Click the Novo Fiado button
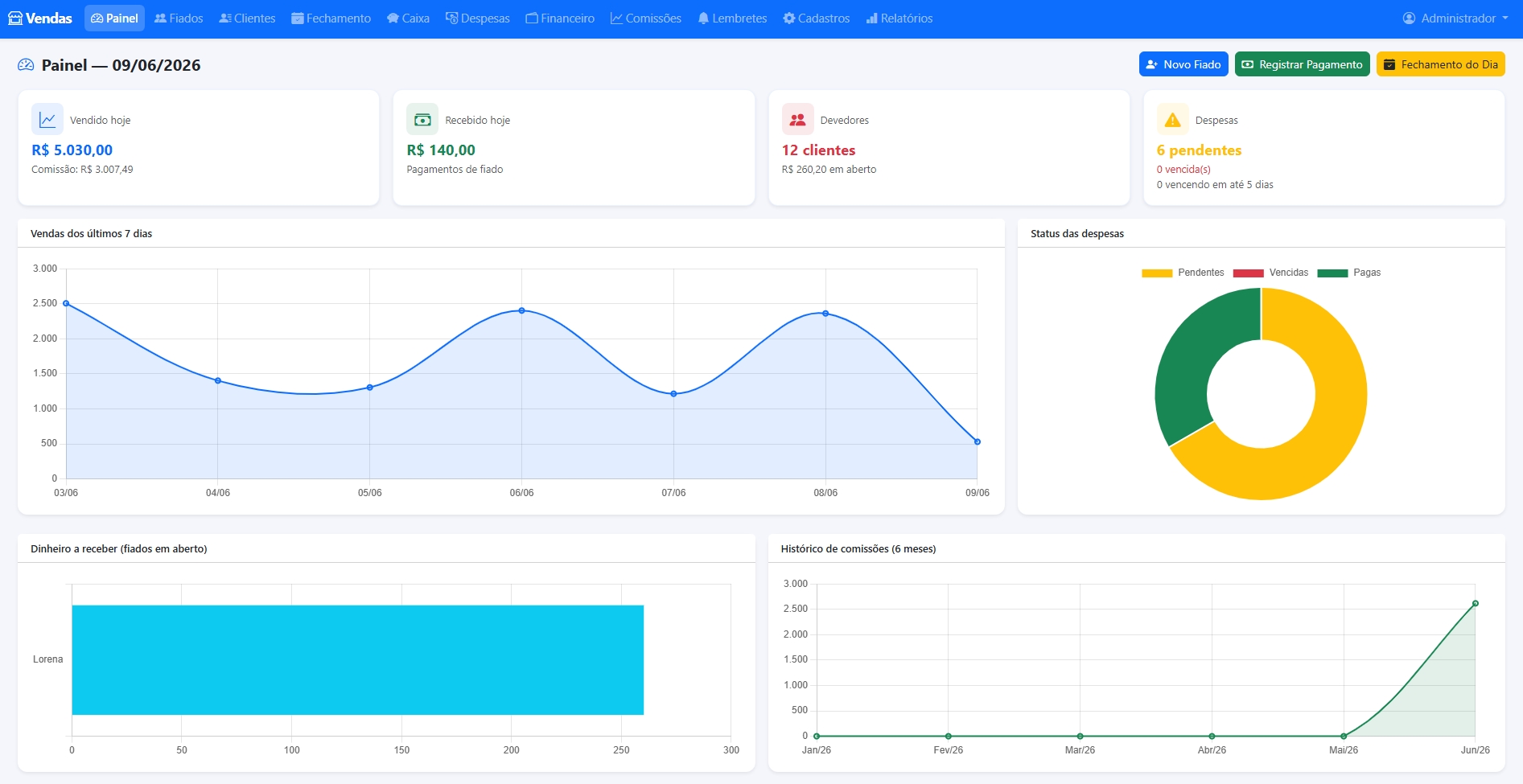This screenshot has width=1523, height=784. pos(1183,64)
